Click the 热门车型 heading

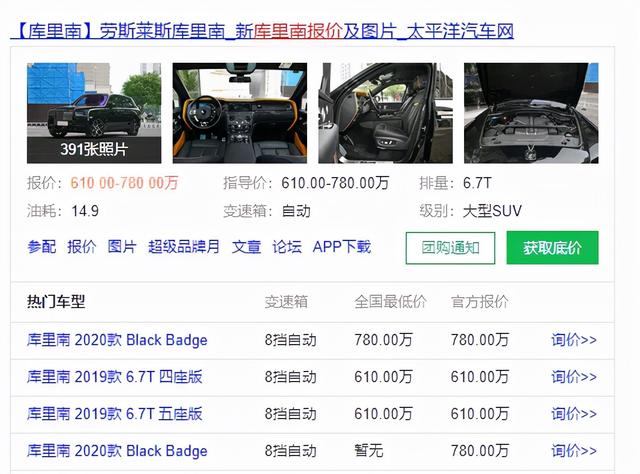(56, 302)
